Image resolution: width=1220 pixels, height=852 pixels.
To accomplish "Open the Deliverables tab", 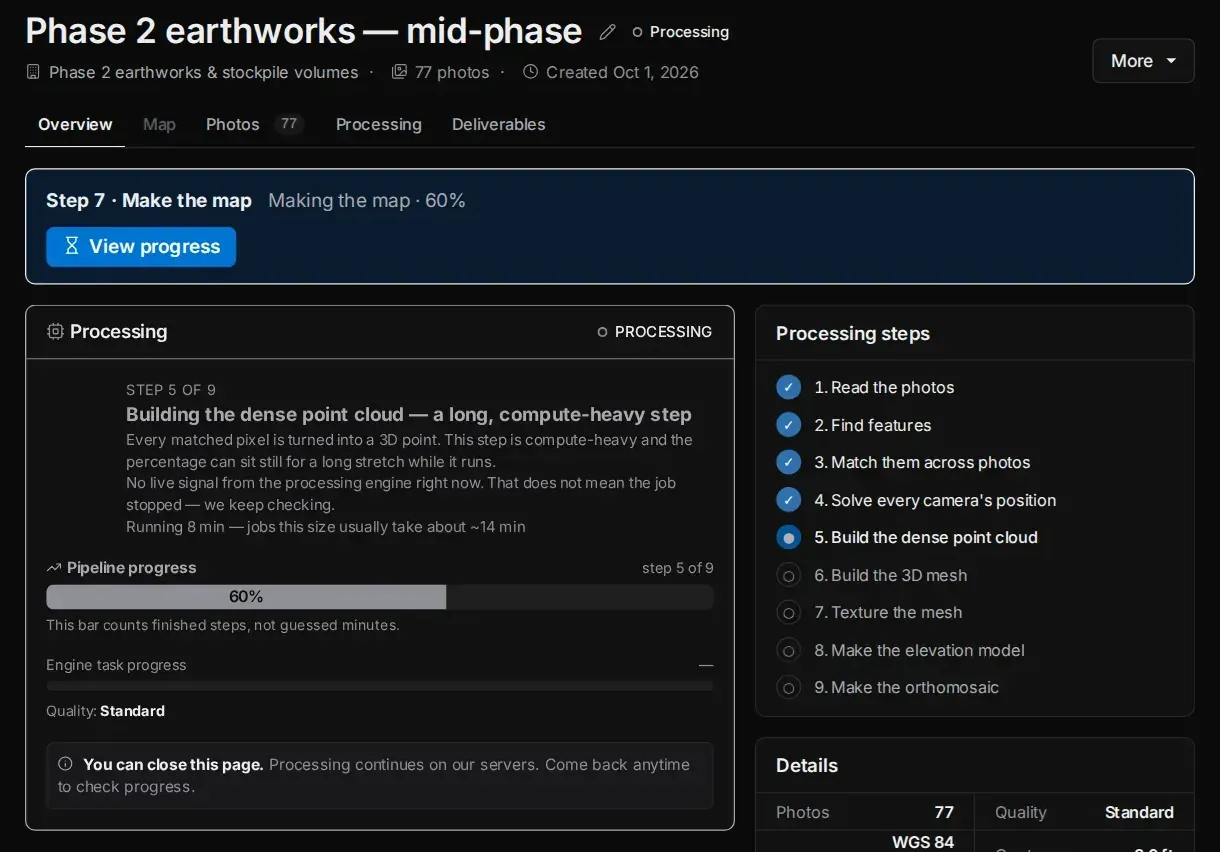I will [499, 124].
